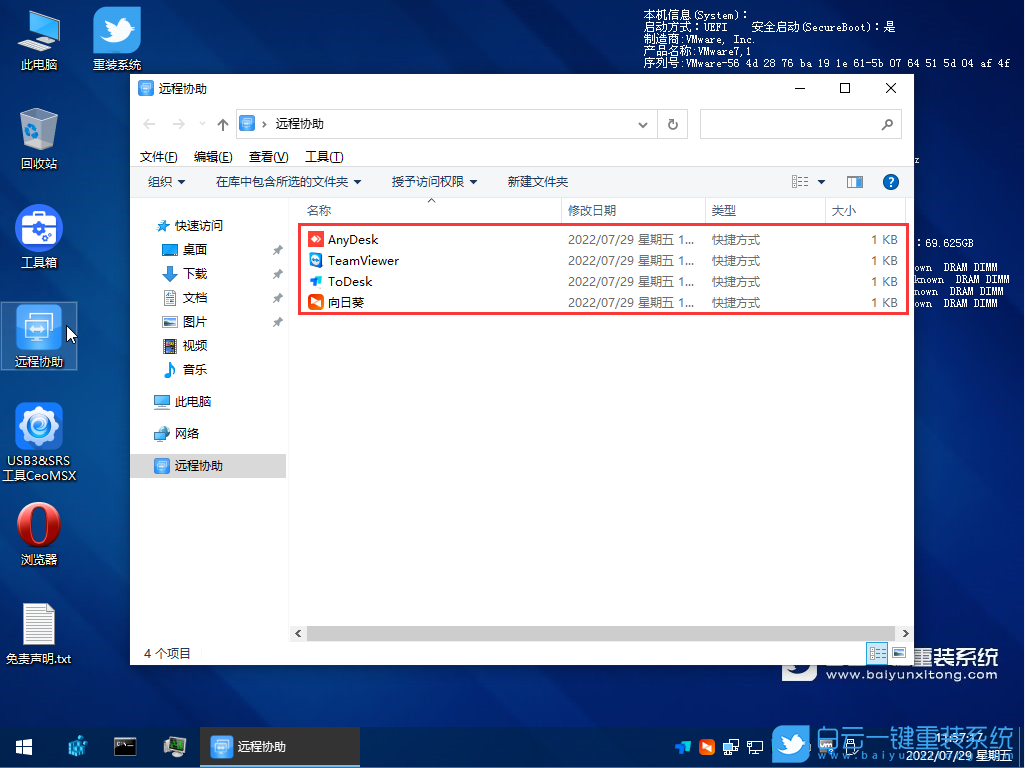Open the AnyDesk shortcut
This screenshot has height=768, width=1025.
(353, 239)
